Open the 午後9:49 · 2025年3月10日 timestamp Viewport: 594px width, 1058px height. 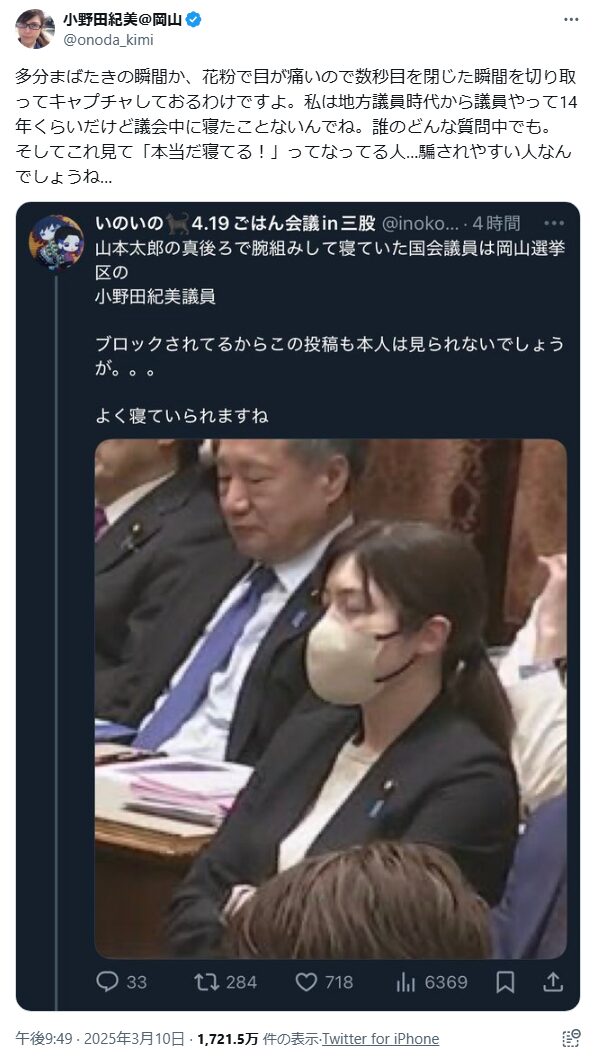99,1038
